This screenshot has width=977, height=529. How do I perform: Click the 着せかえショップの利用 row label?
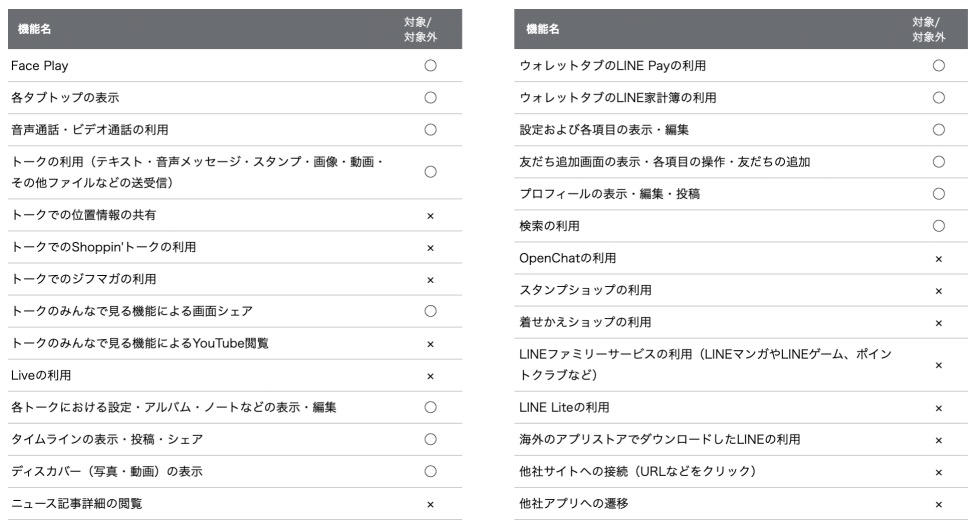(585, 323)
